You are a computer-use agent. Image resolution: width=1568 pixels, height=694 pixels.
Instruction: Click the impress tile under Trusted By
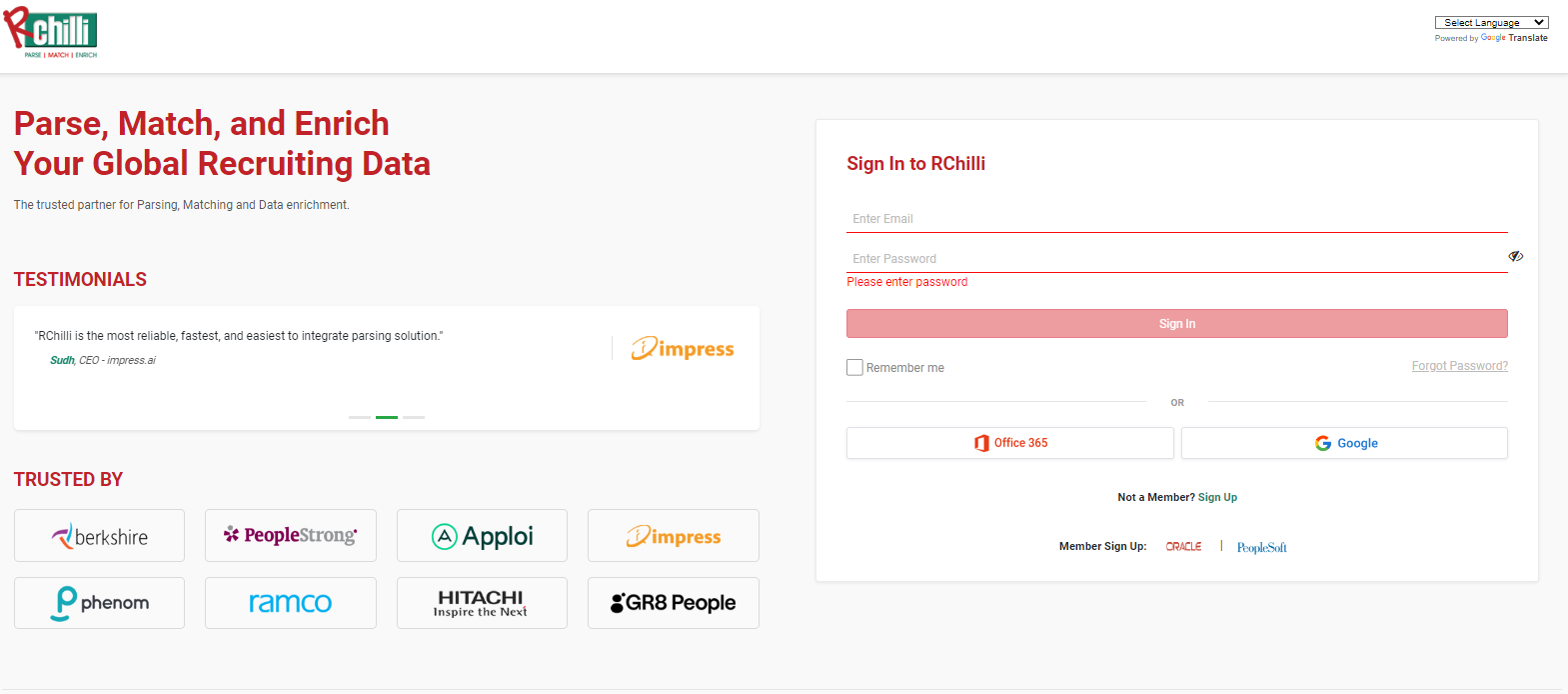click(x=673, y=536)
